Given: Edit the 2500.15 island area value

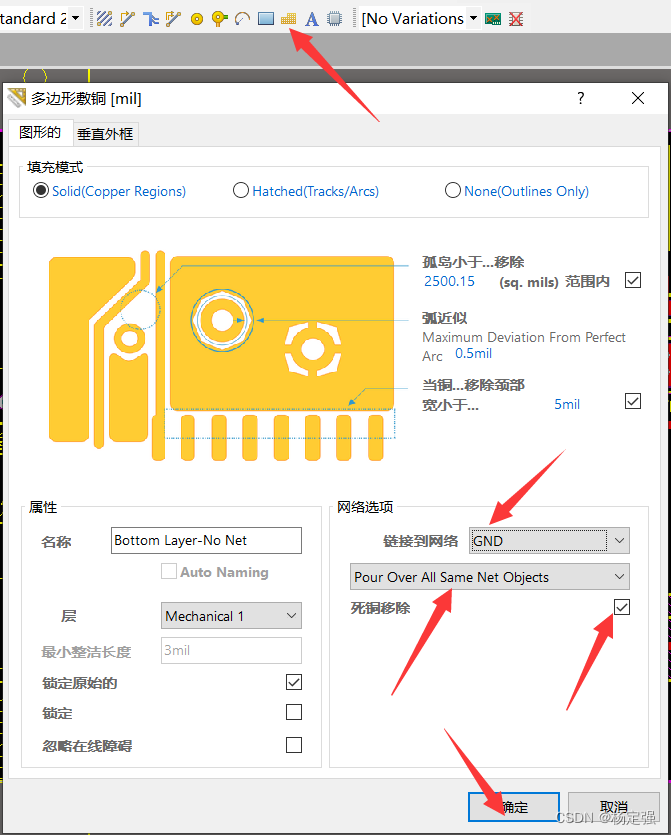Looking at the screenshot, I should (449, 281).
